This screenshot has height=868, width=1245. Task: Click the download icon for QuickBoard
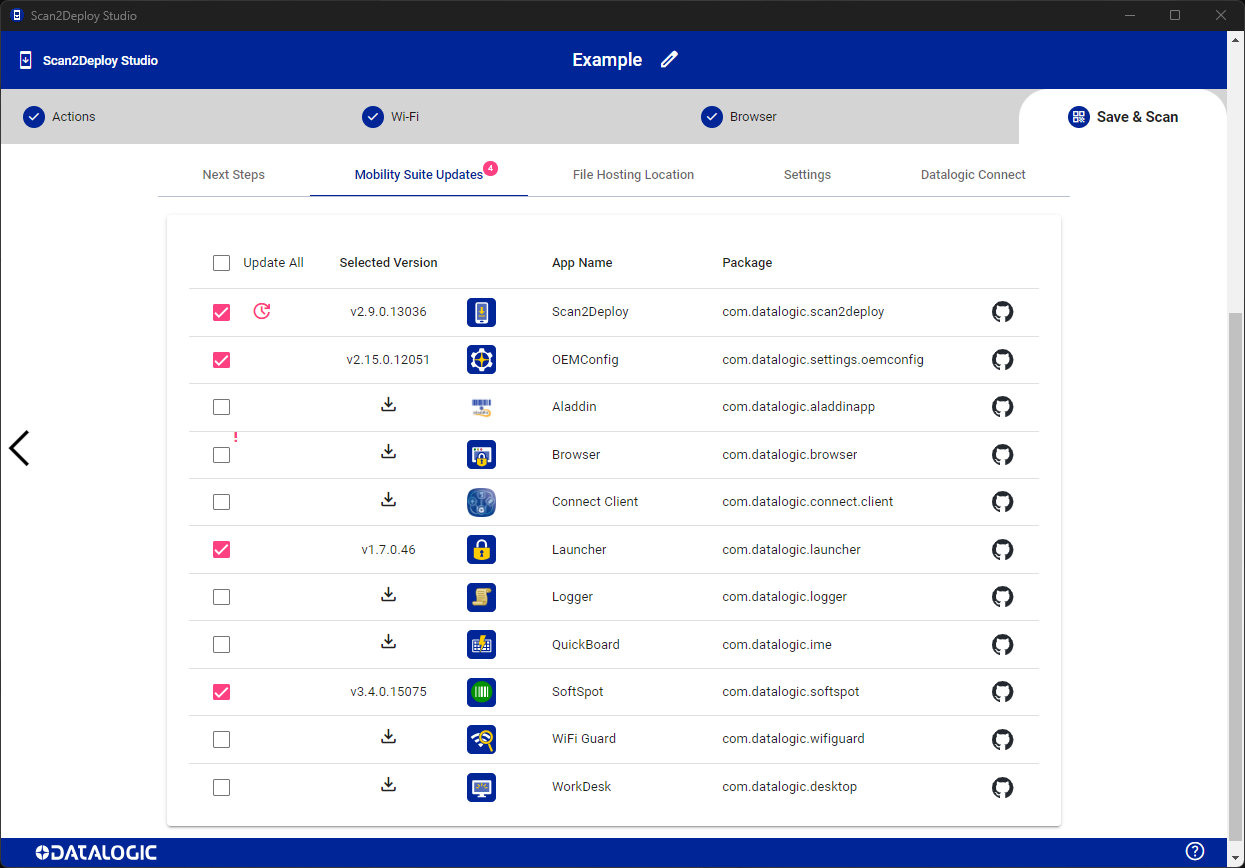tap(389, 641)
